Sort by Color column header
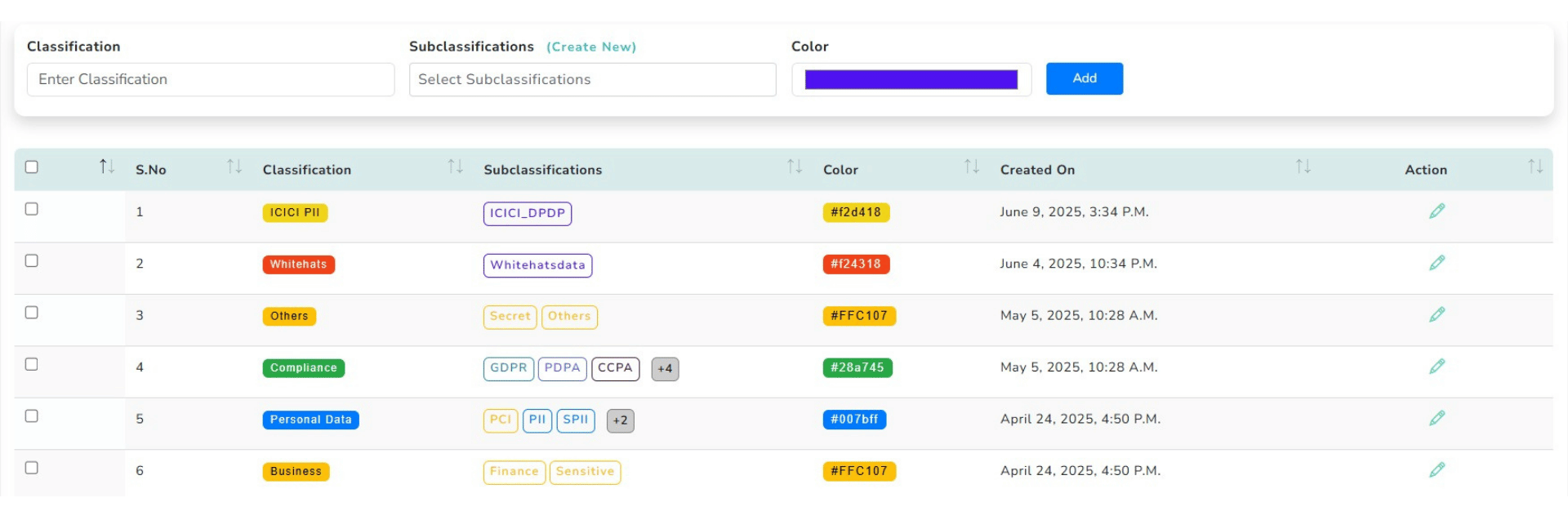This screenshot has height=520, width=1568. coord(971,167)
